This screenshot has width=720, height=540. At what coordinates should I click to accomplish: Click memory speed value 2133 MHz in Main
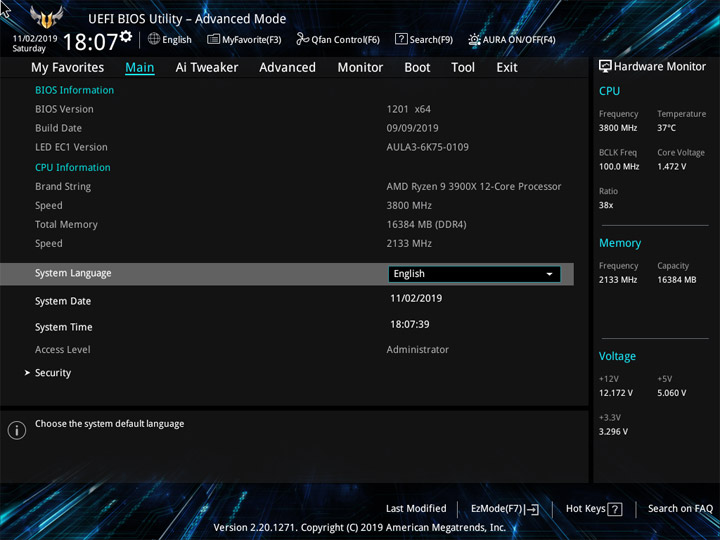[409, 243]
